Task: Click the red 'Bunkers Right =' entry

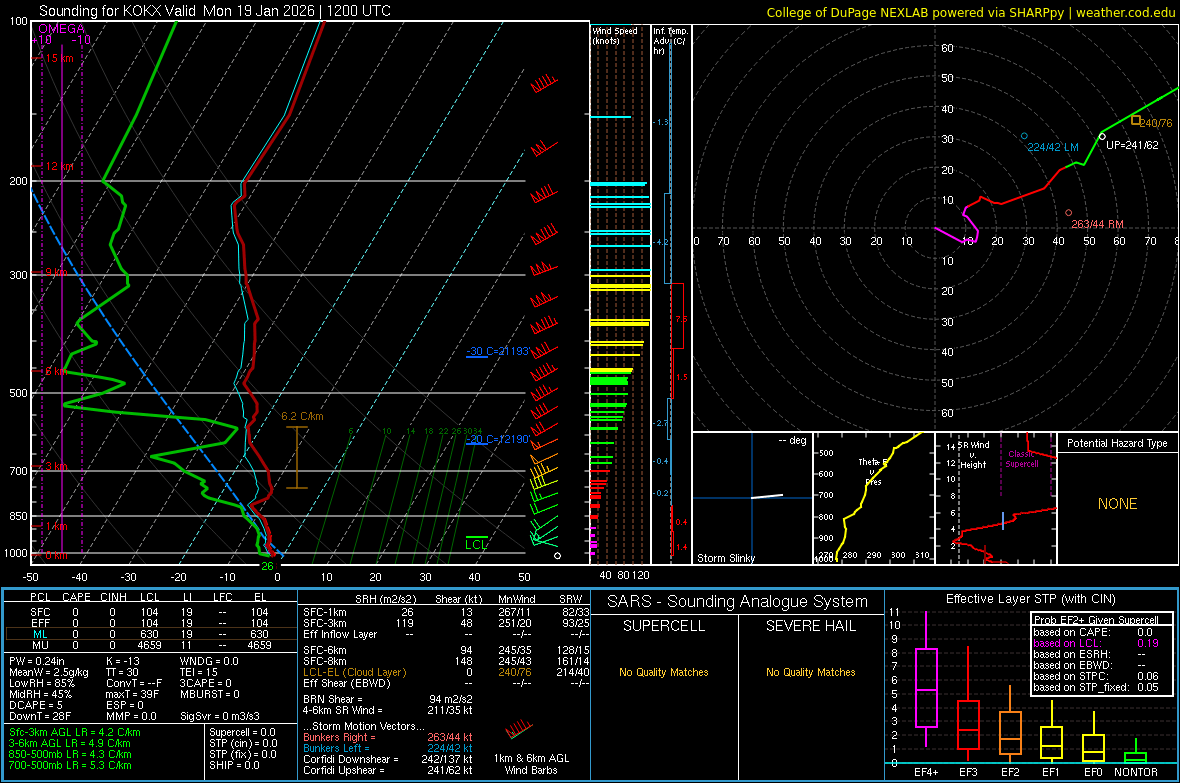Action: pos(388,737)
